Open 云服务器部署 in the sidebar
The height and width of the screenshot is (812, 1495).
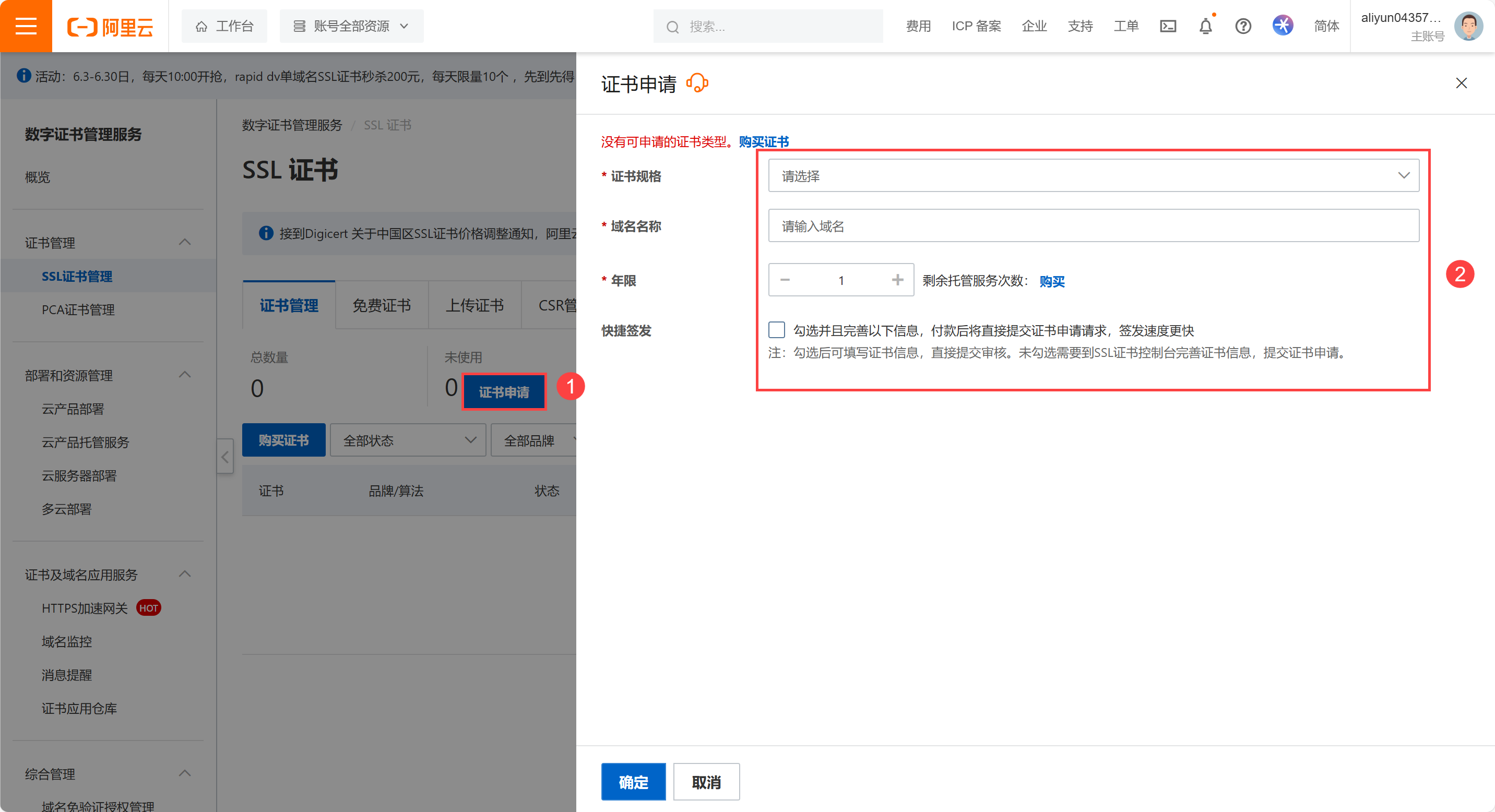click(79, 475)
